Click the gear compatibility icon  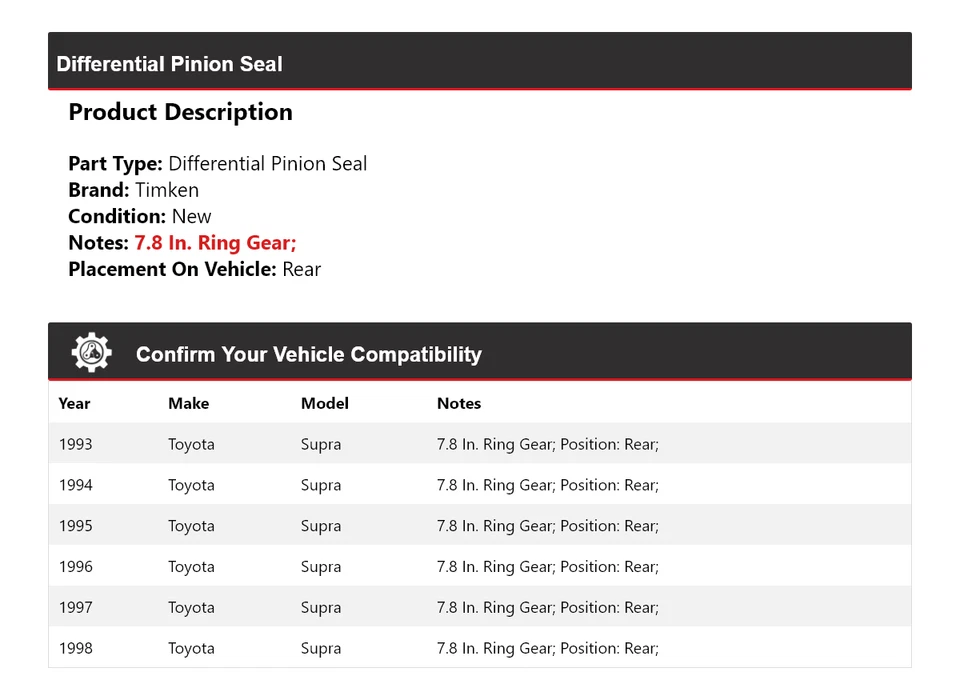(91, 353)
